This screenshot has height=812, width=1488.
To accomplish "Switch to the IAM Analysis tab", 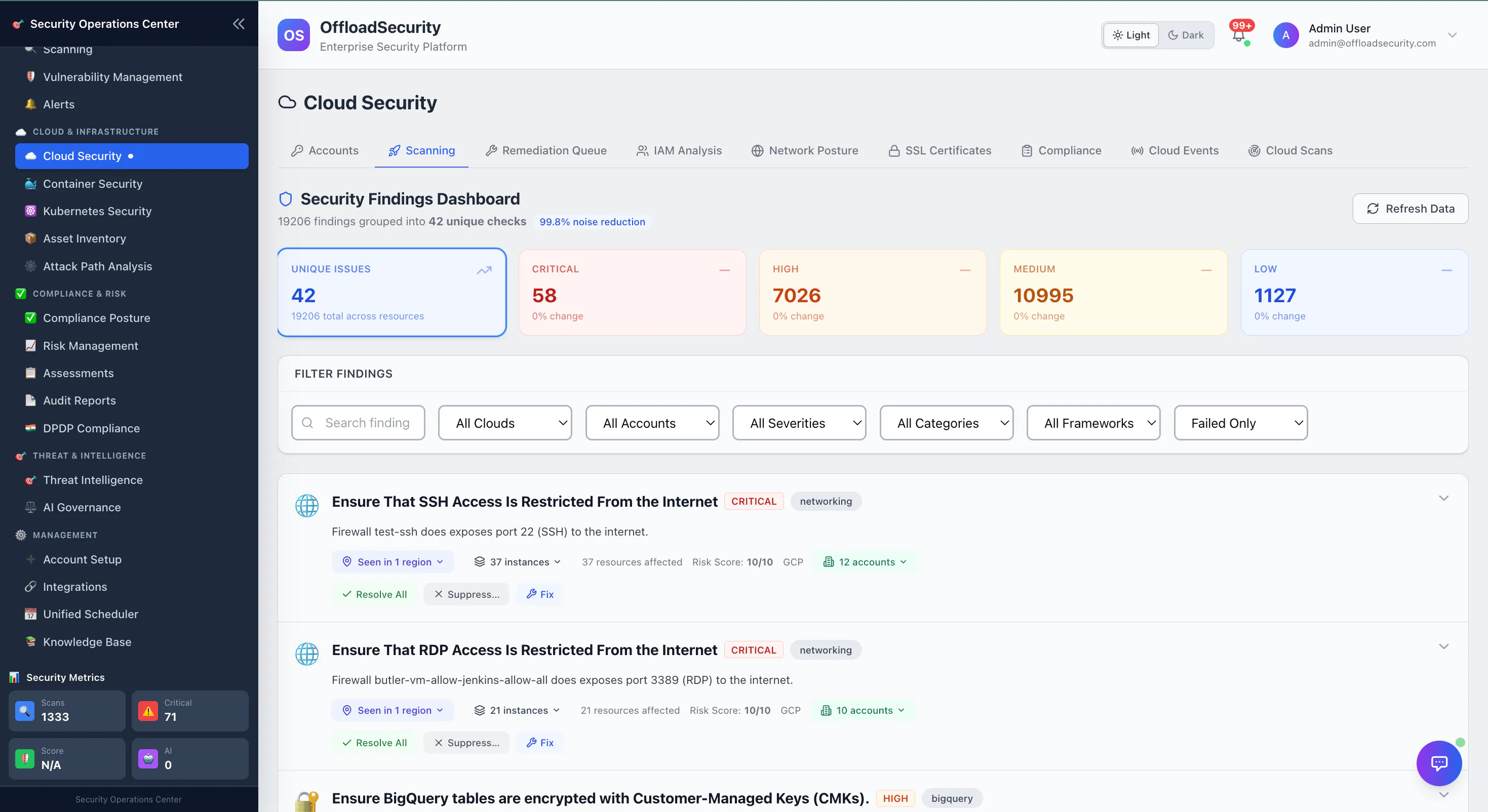I will (x=679, y=151).
